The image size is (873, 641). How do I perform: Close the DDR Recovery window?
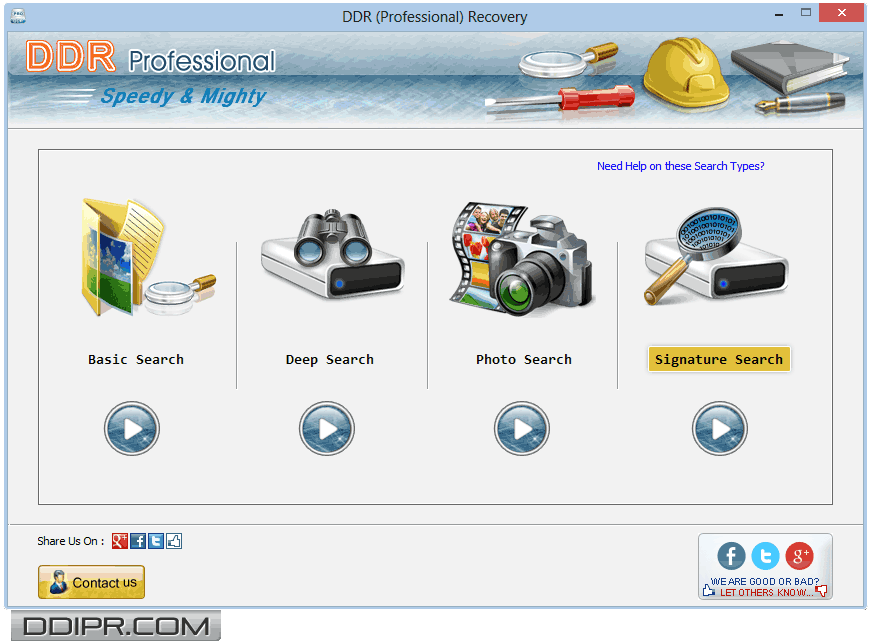[x=841, y=12]
